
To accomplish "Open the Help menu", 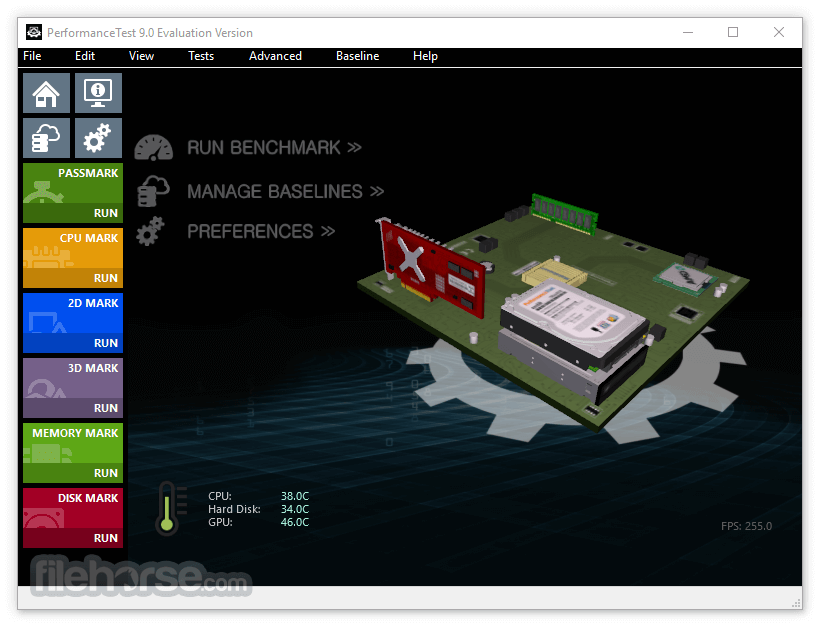I will point(425,56).
